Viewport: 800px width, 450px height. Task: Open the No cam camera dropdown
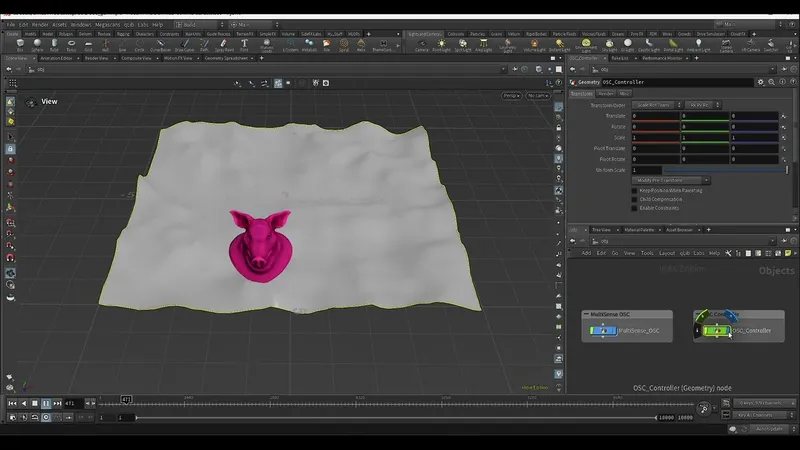pos(538,95)
